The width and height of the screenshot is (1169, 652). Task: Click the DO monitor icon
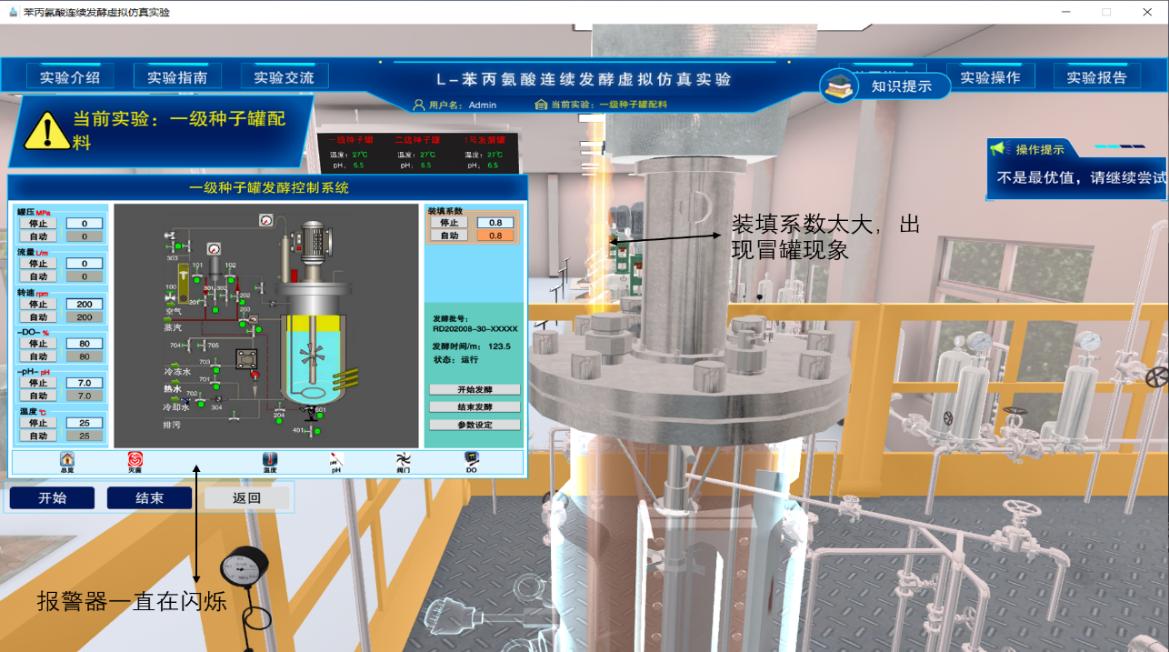pos(471,460)
